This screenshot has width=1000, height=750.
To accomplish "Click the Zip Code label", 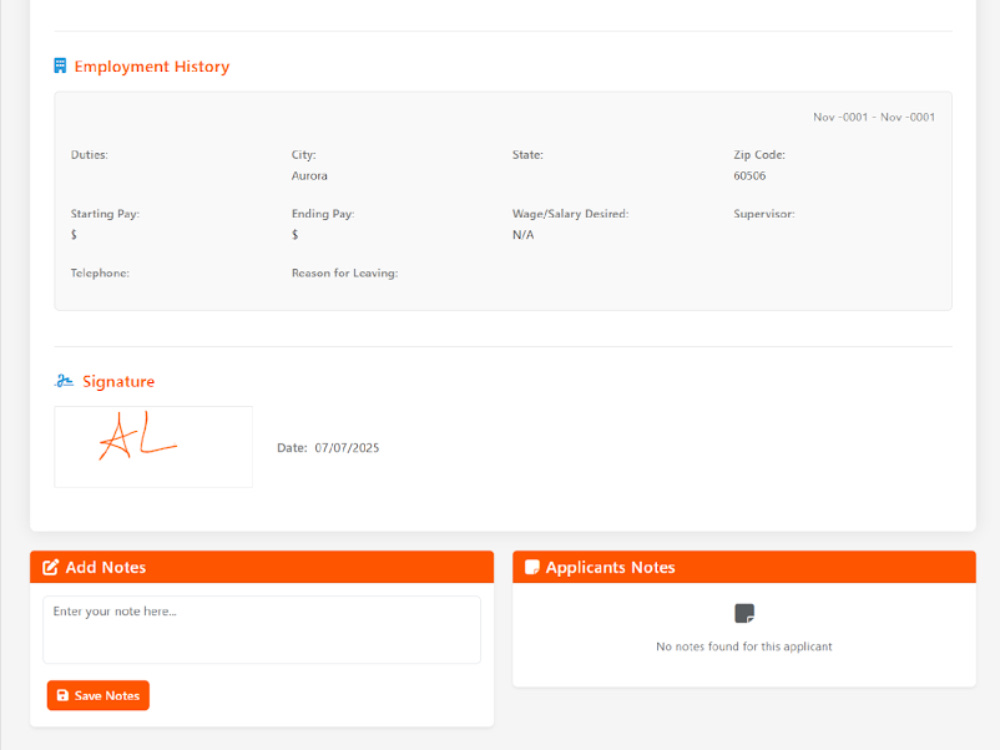I will (x=759, y=154).
